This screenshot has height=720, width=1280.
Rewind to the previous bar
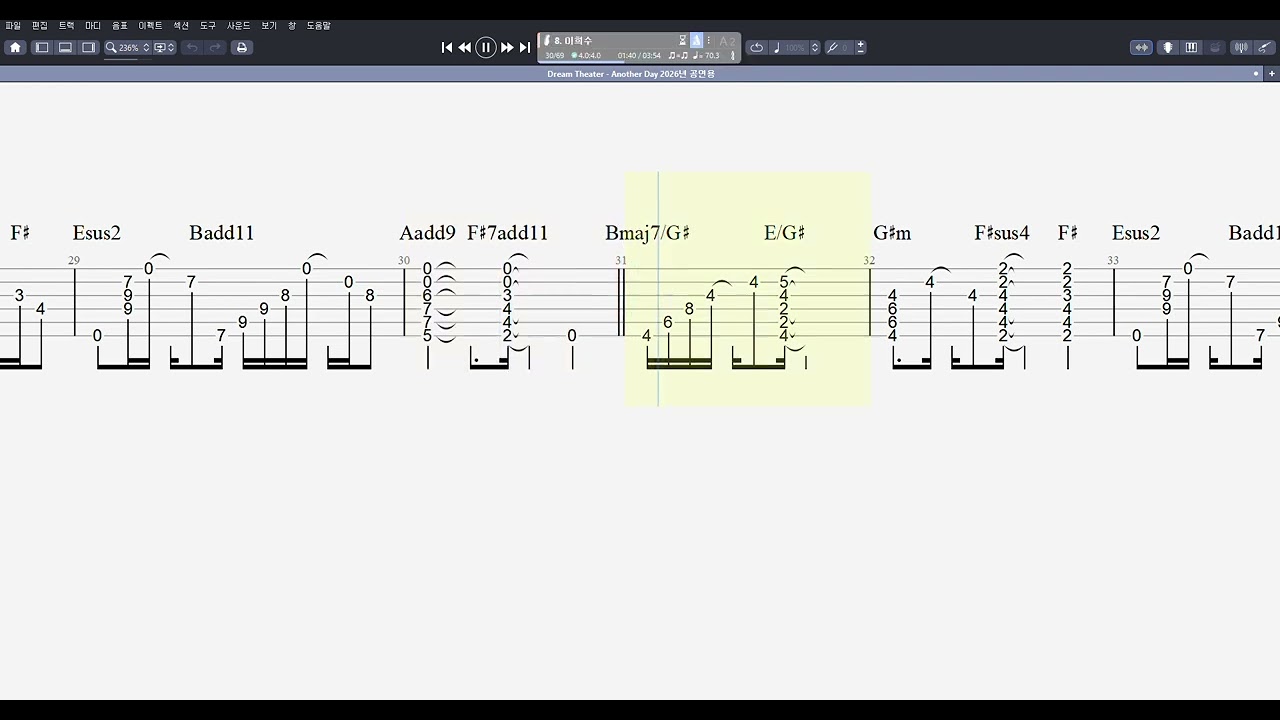[x=465, y=47]
